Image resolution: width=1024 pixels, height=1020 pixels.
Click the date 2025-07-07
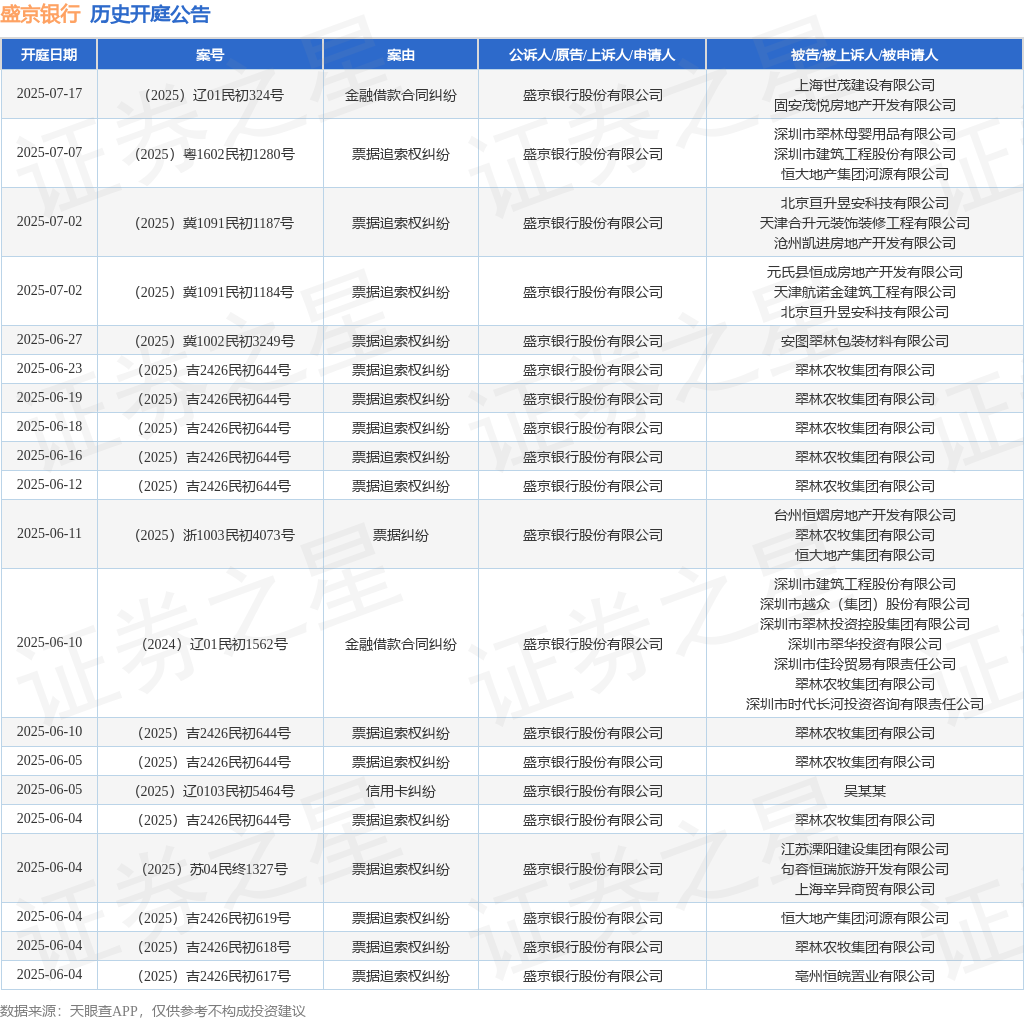(49, 152)
